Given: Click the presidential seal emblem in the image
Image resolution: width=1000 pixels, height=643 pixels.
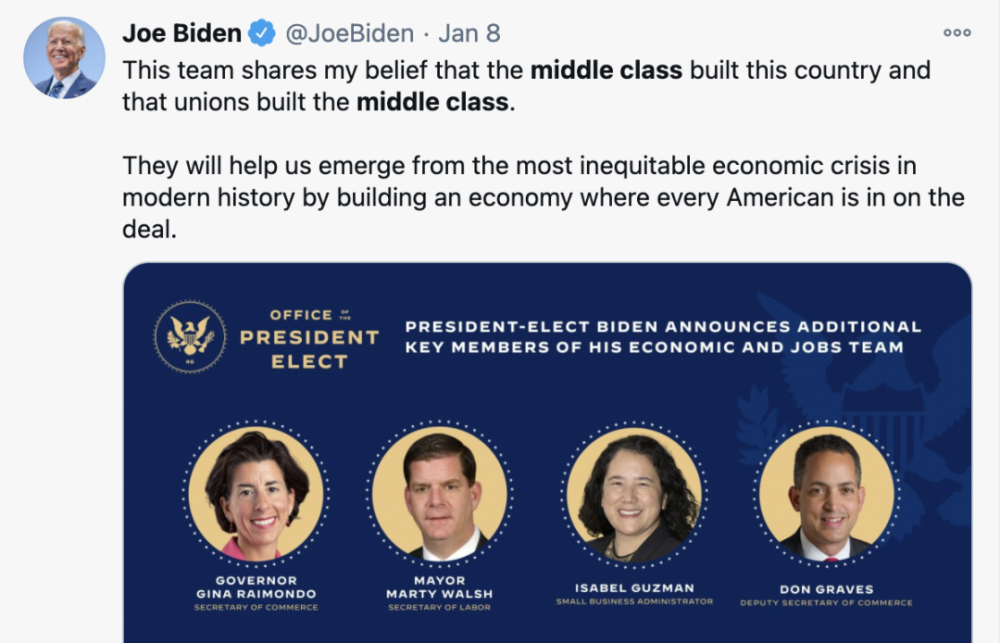Looking at the screenshot, I should click(x=190, y=336).
